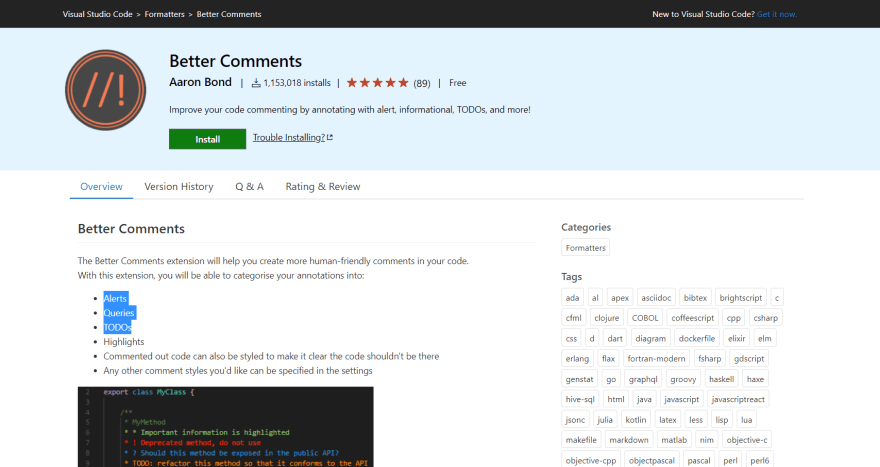Click the Get it now link
Viewport: 880px width, 467px height.
[x=777, y=14]
